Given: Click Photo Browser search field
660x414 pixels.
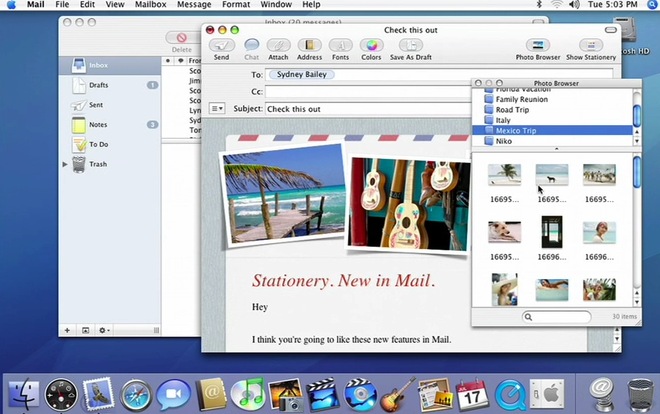Looking at the screenshot, I should pos(556,317).
